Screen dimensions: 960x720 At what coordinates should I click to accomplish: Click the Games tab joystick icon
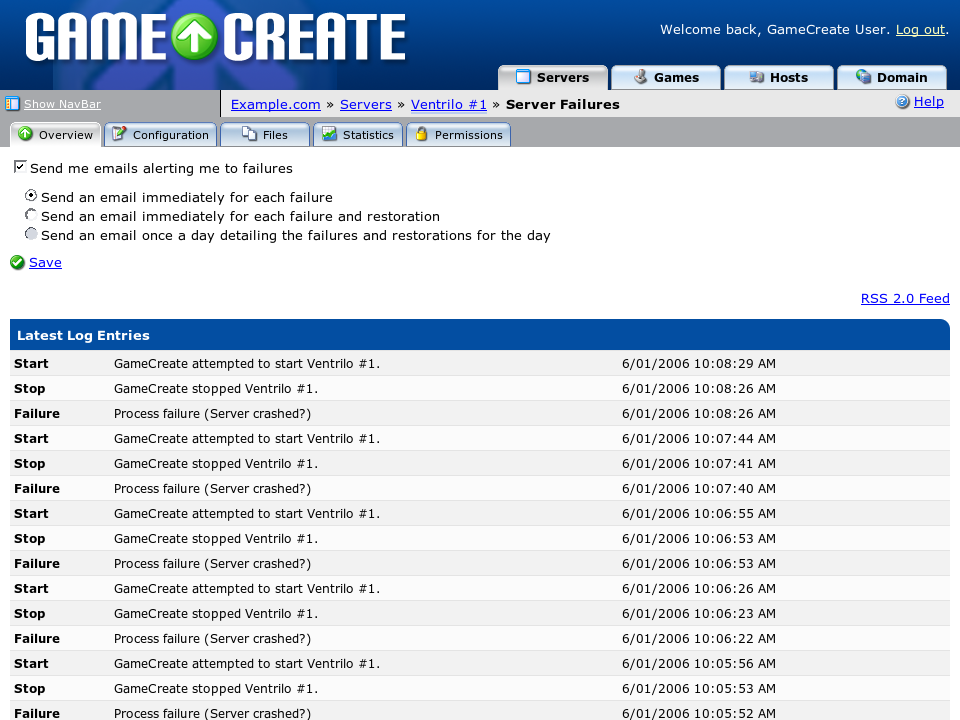(640, 77)
